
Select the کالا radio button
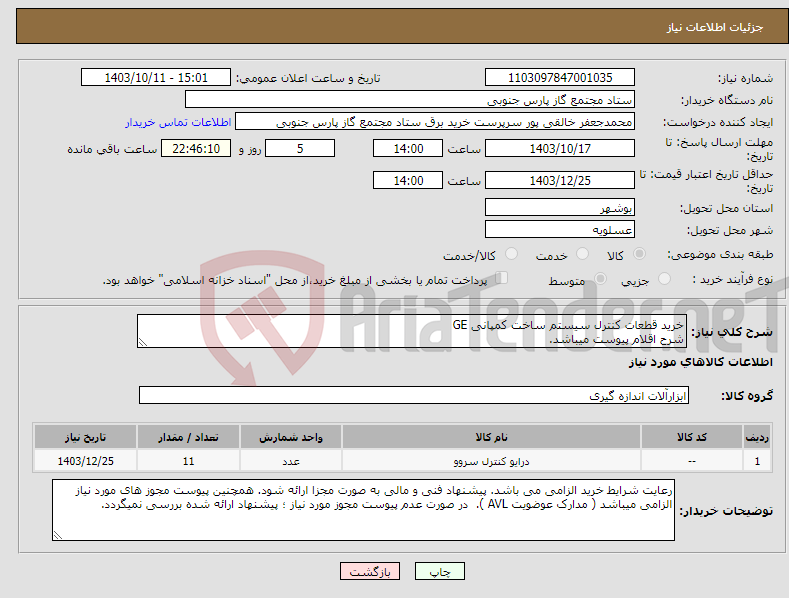pos(640,254)
